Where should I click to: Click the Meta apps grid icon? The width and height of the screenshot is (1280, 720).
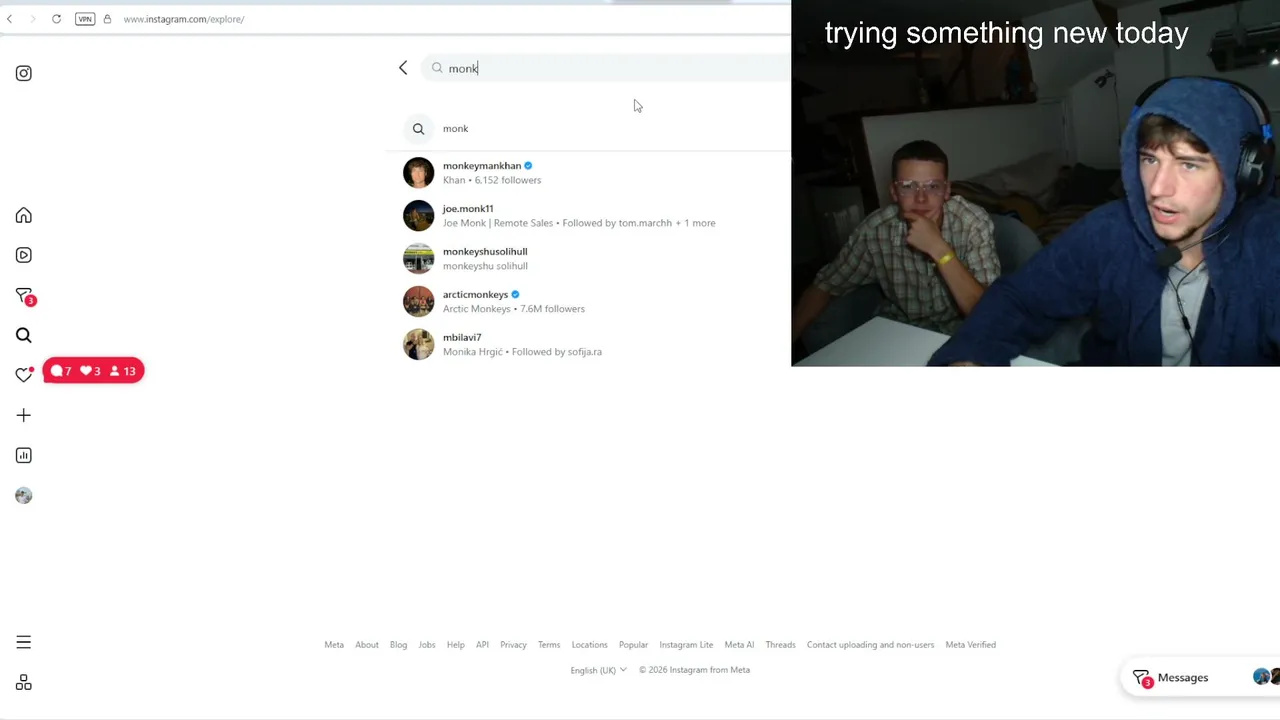click(x=24, y=683)
